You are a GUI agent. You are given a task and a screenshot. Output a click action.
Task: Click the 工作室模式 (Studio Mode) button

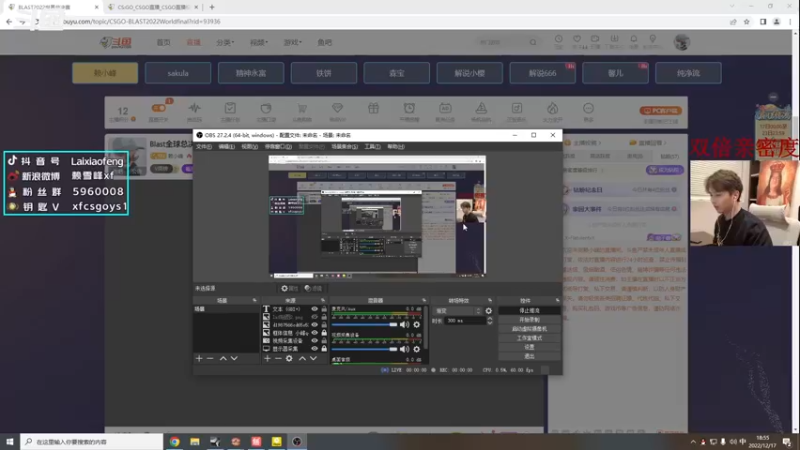click(x=529, y=338)
